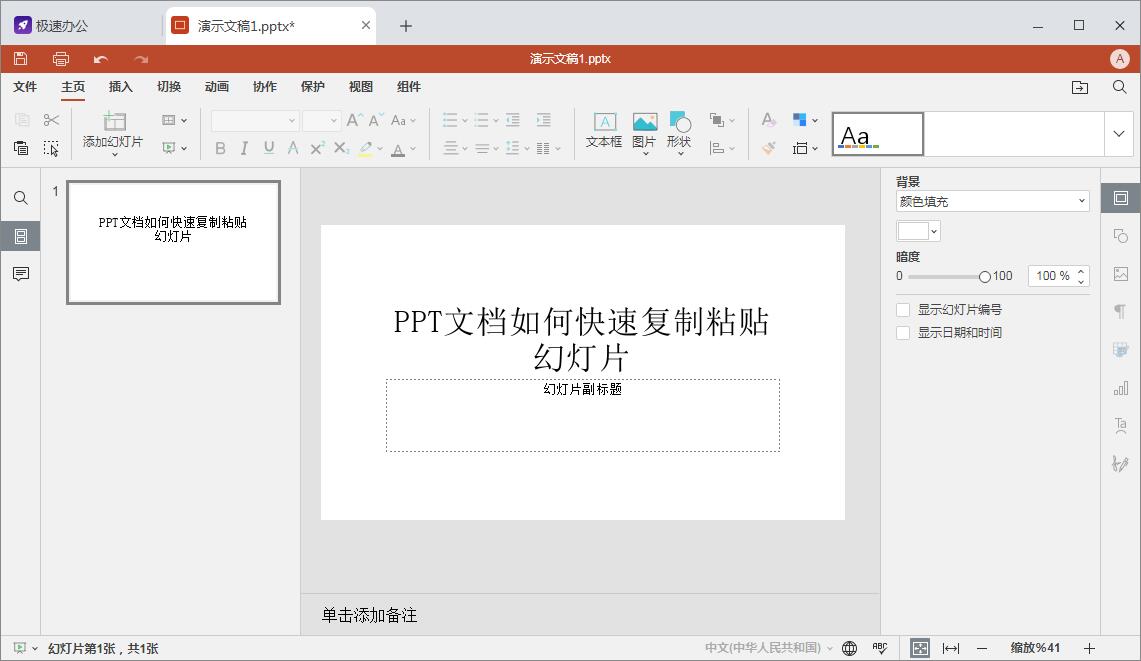Click the save icon in the title bar
This screenshot has width=1141, height=661.
click(20, 59)
